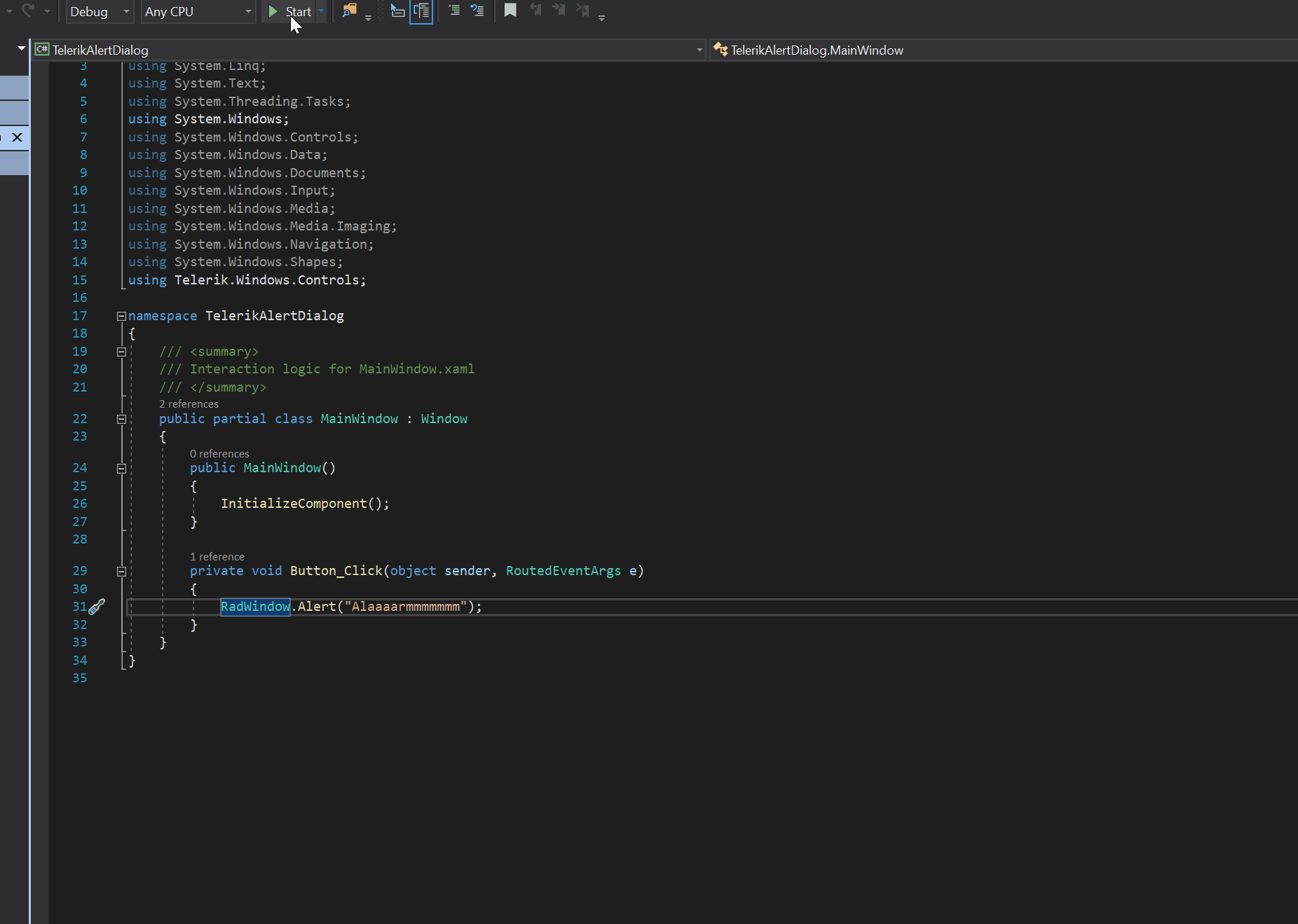This screenshot has height=924, width=1298.
Task: Collapse the Button_Click method block
Action: [121, 572]
